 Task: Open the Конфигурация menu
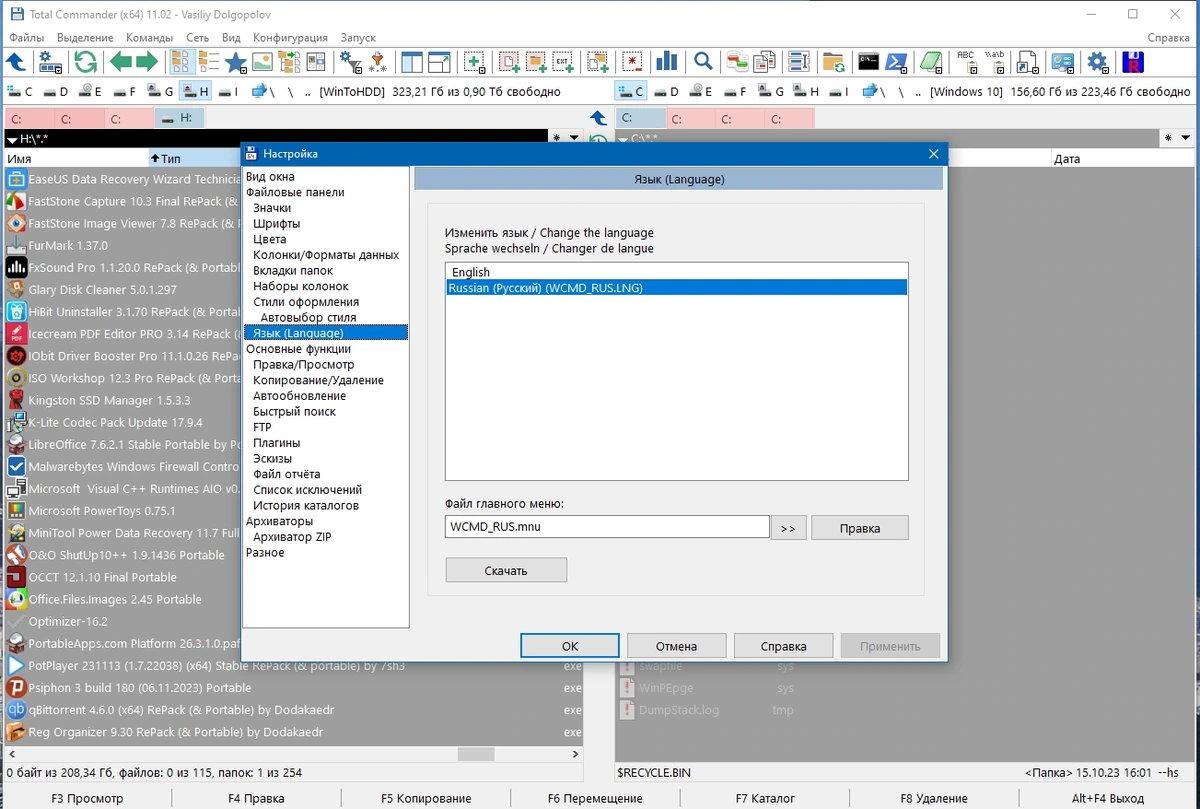tap(290, 37)
